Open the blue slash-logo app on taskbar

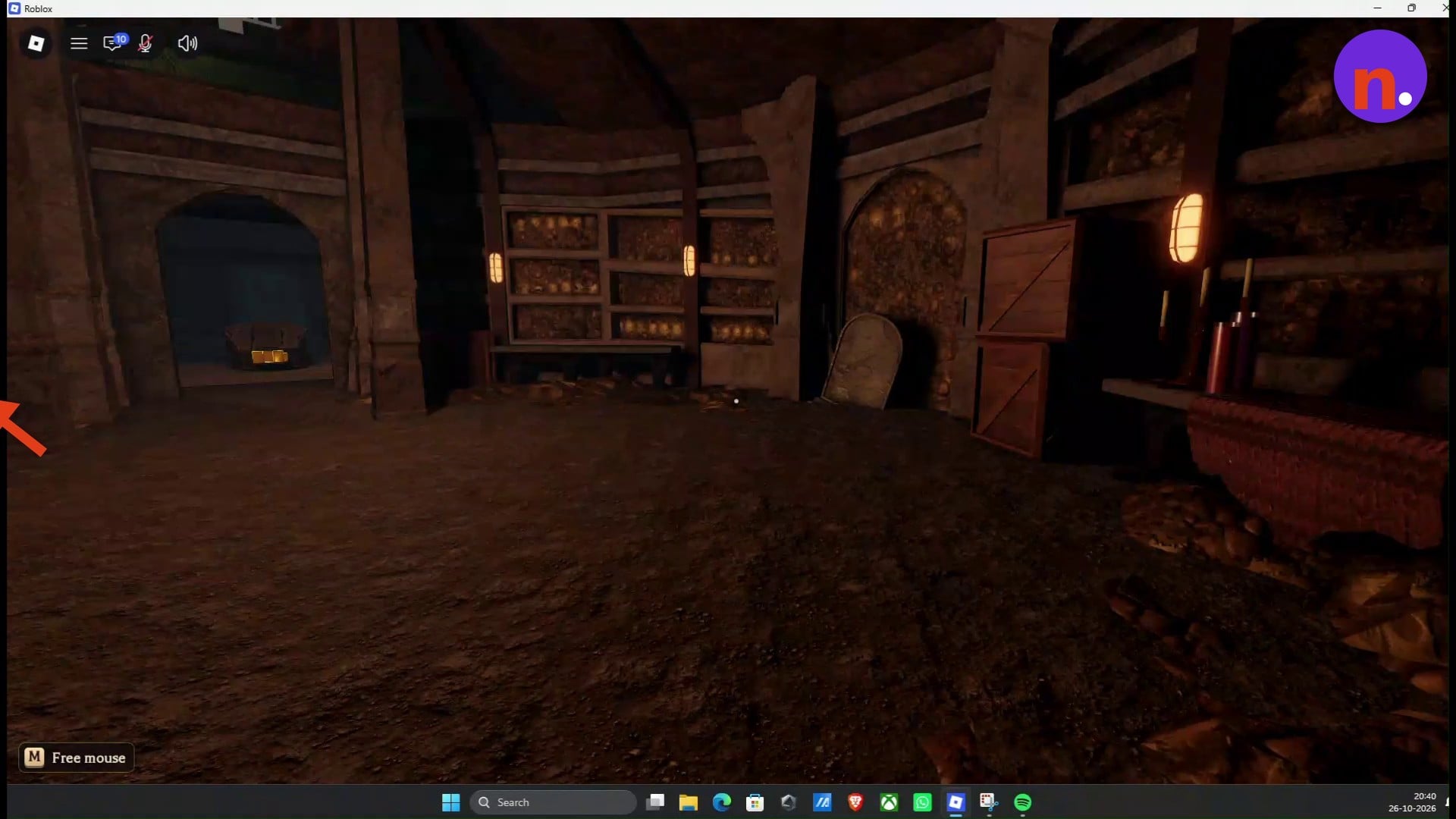point(822,802)
